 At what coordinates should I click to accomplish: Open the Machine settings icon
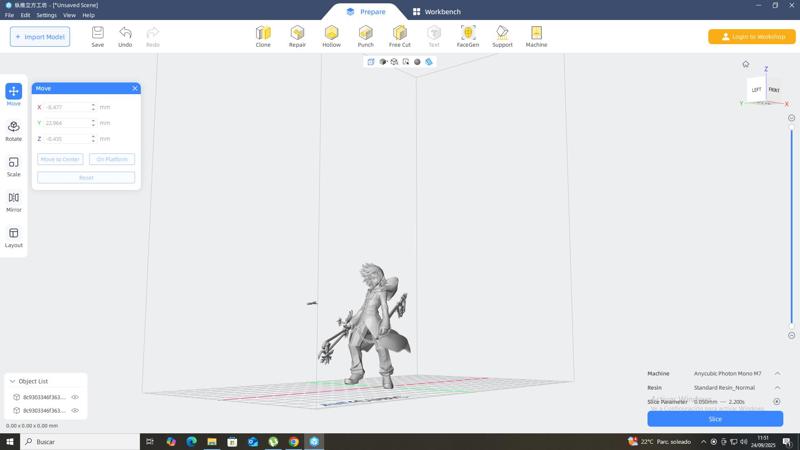536,37
